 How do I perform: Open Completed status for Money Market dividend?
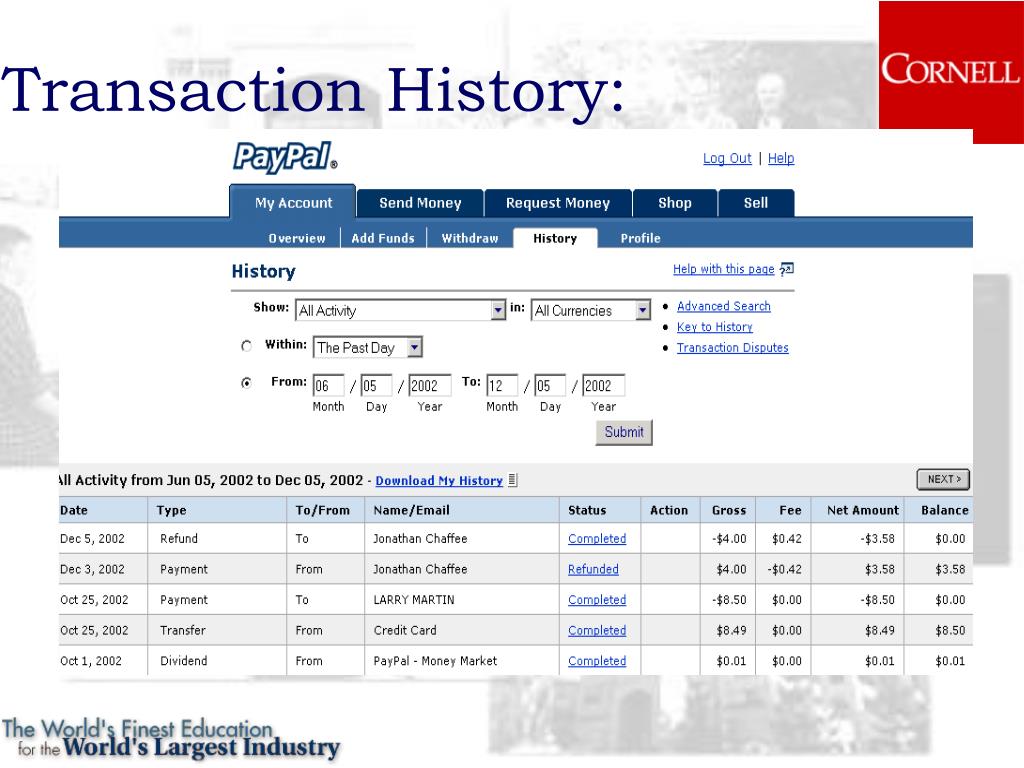597,661
